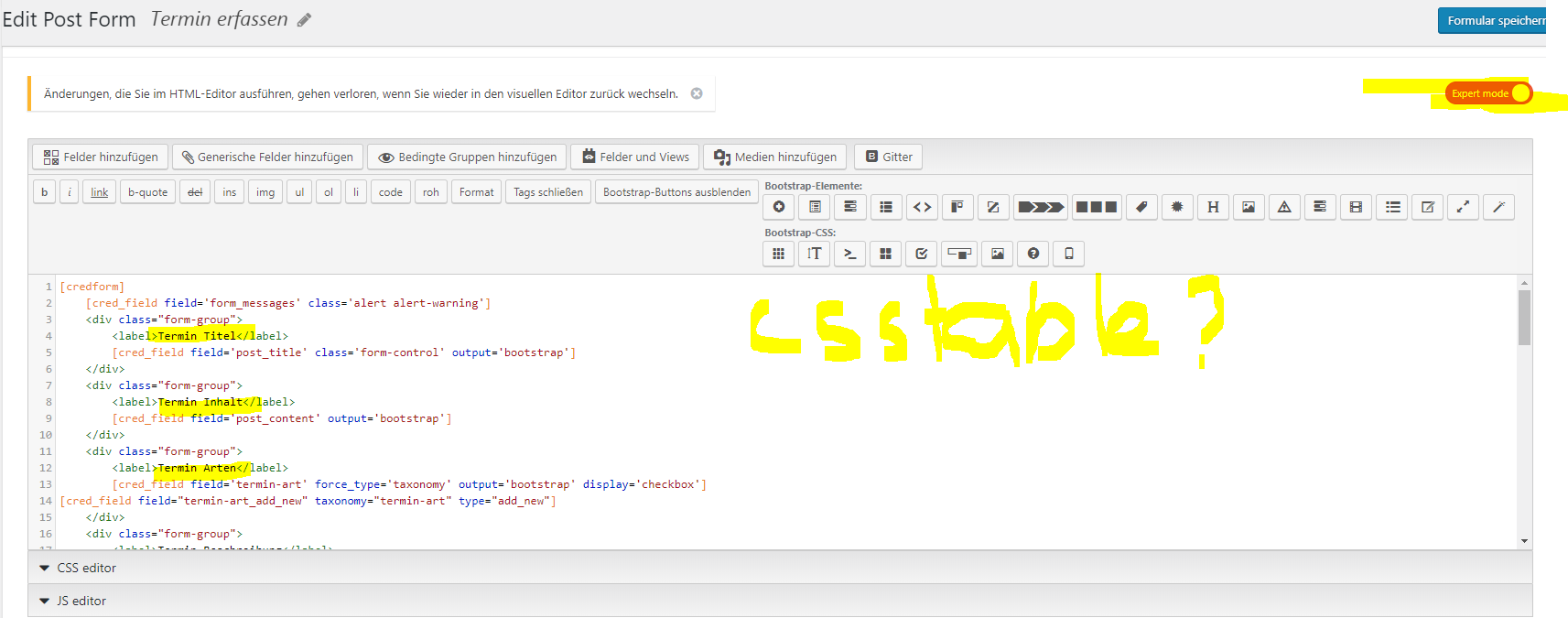This screenshot has width=1568, height=618.
Task: Click the ins quicktag button
Action: coord(229,192)
